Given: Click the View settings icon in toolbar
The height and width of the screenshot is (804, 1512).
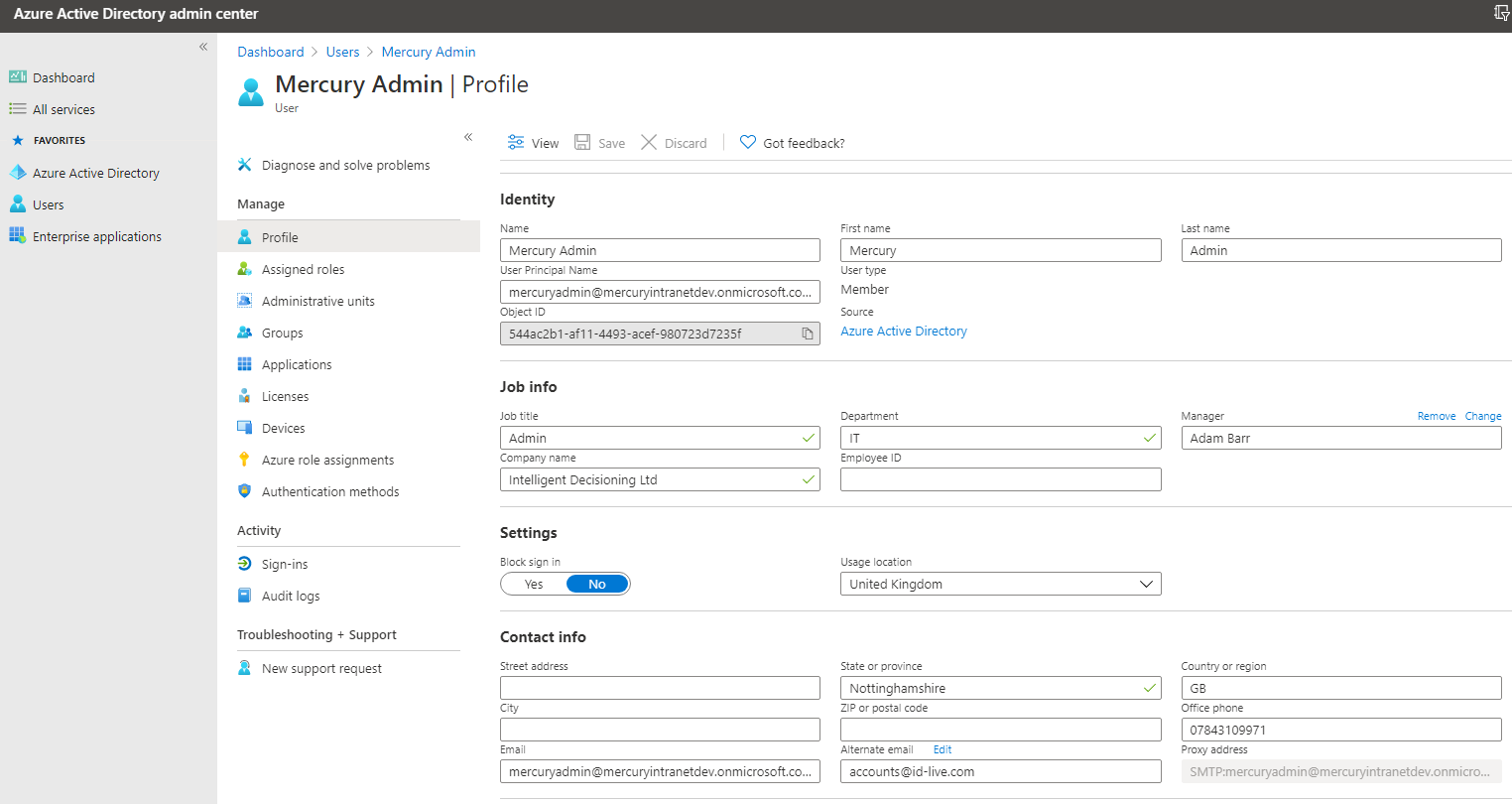Looking at the screenshot, I should (x=516, y=142).
